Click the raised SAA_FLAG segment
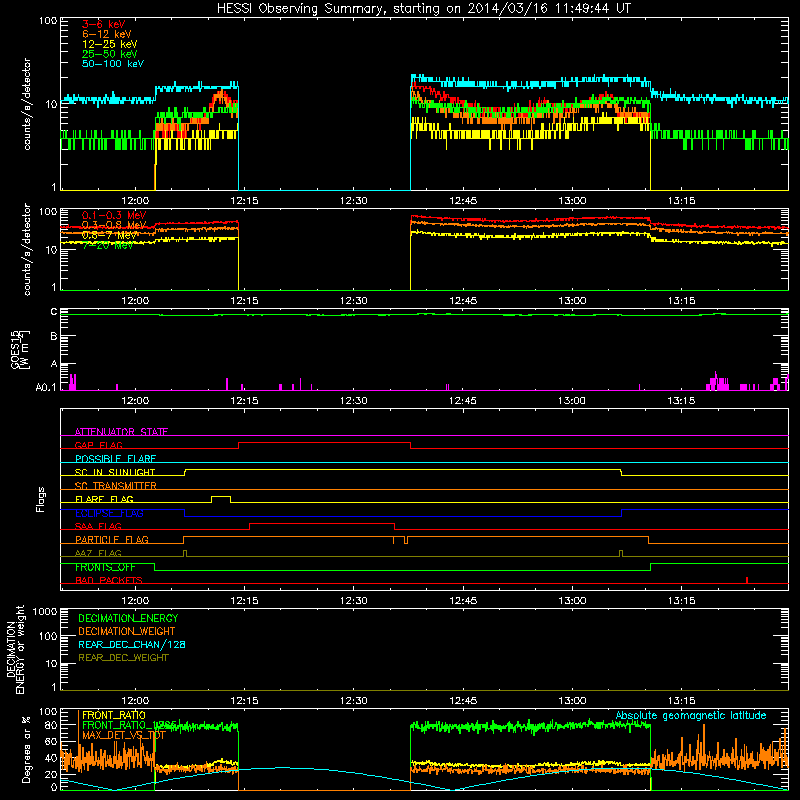This screenshot has width=800, height=800. click(x=322, y=523)
